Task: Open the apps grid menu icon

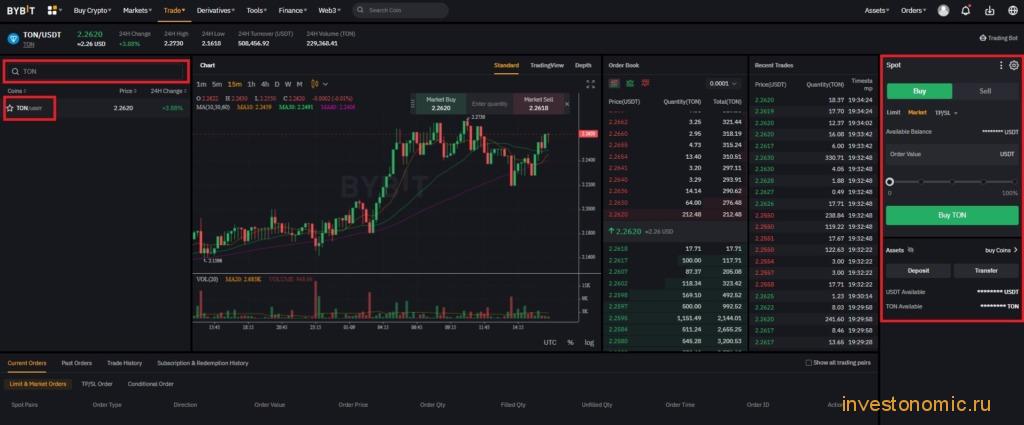Action: [x=52, y=10]
